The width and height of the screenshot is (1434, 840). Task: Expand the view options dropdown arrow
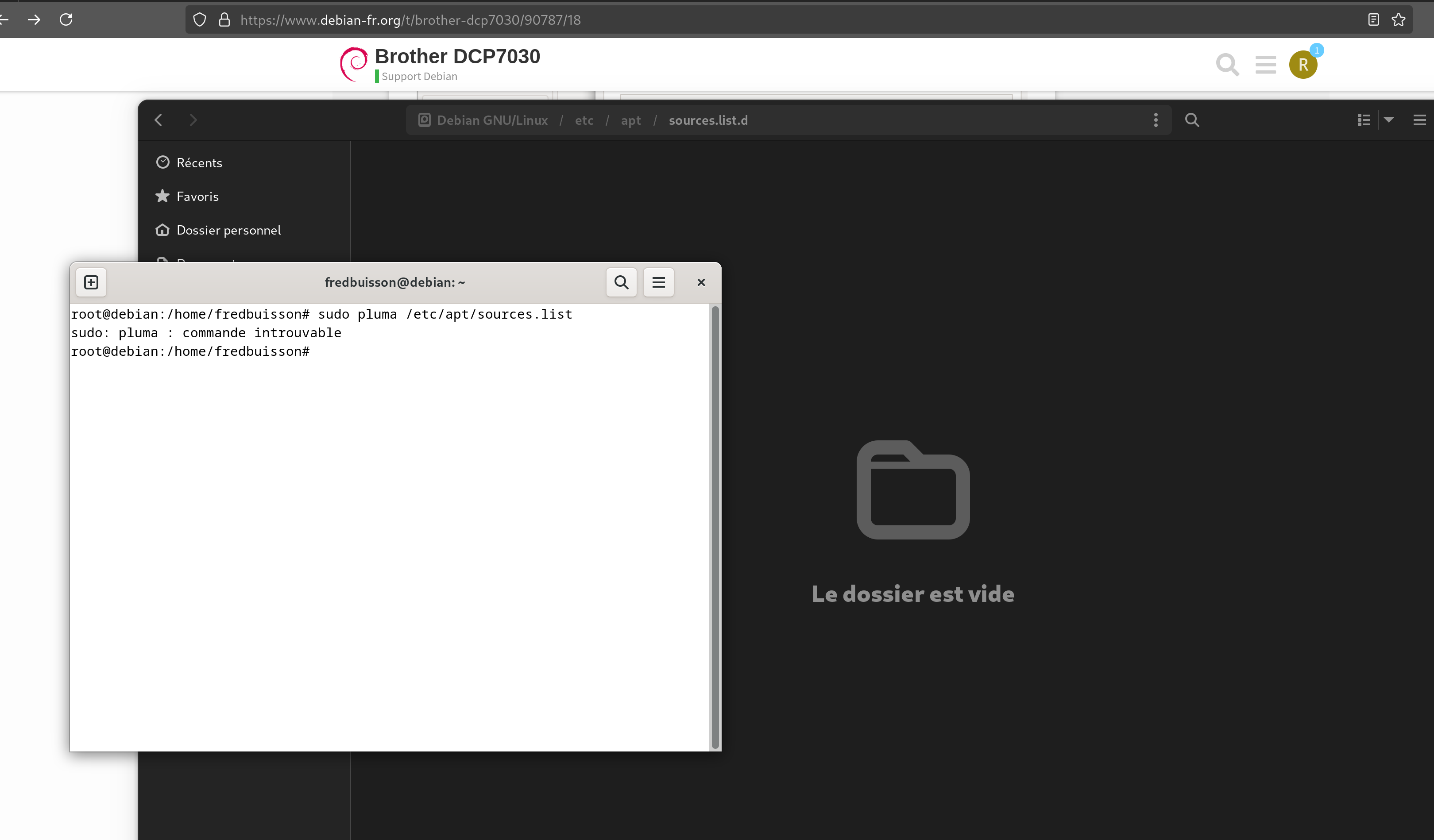point(1388,120)
